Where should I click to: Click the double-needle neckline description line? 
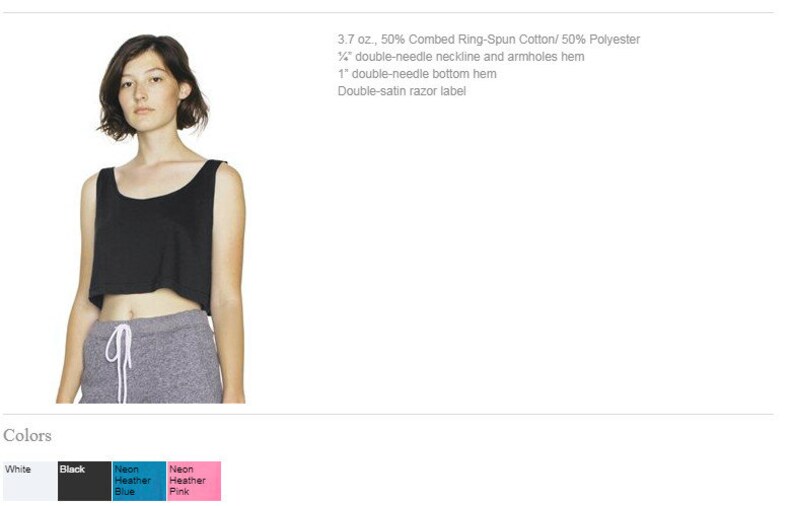click(x=461, y=57)
